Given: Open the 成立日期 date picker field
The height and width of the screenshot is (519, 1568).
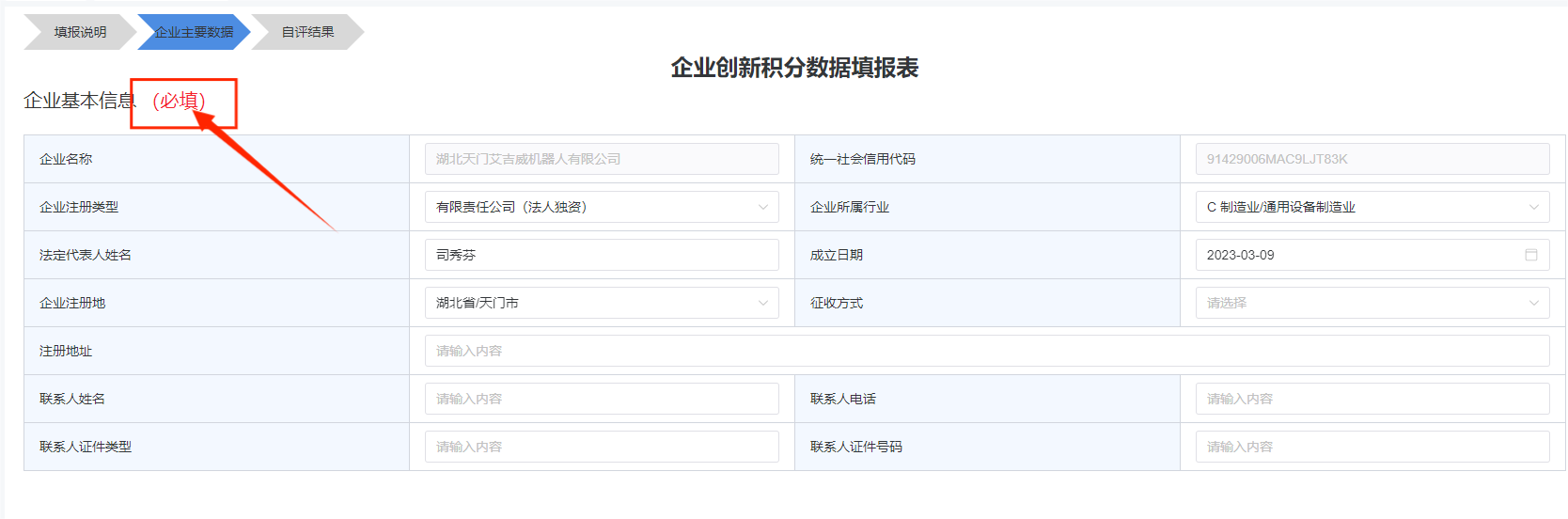Looking at the screenshot, I should [1372, 255].
